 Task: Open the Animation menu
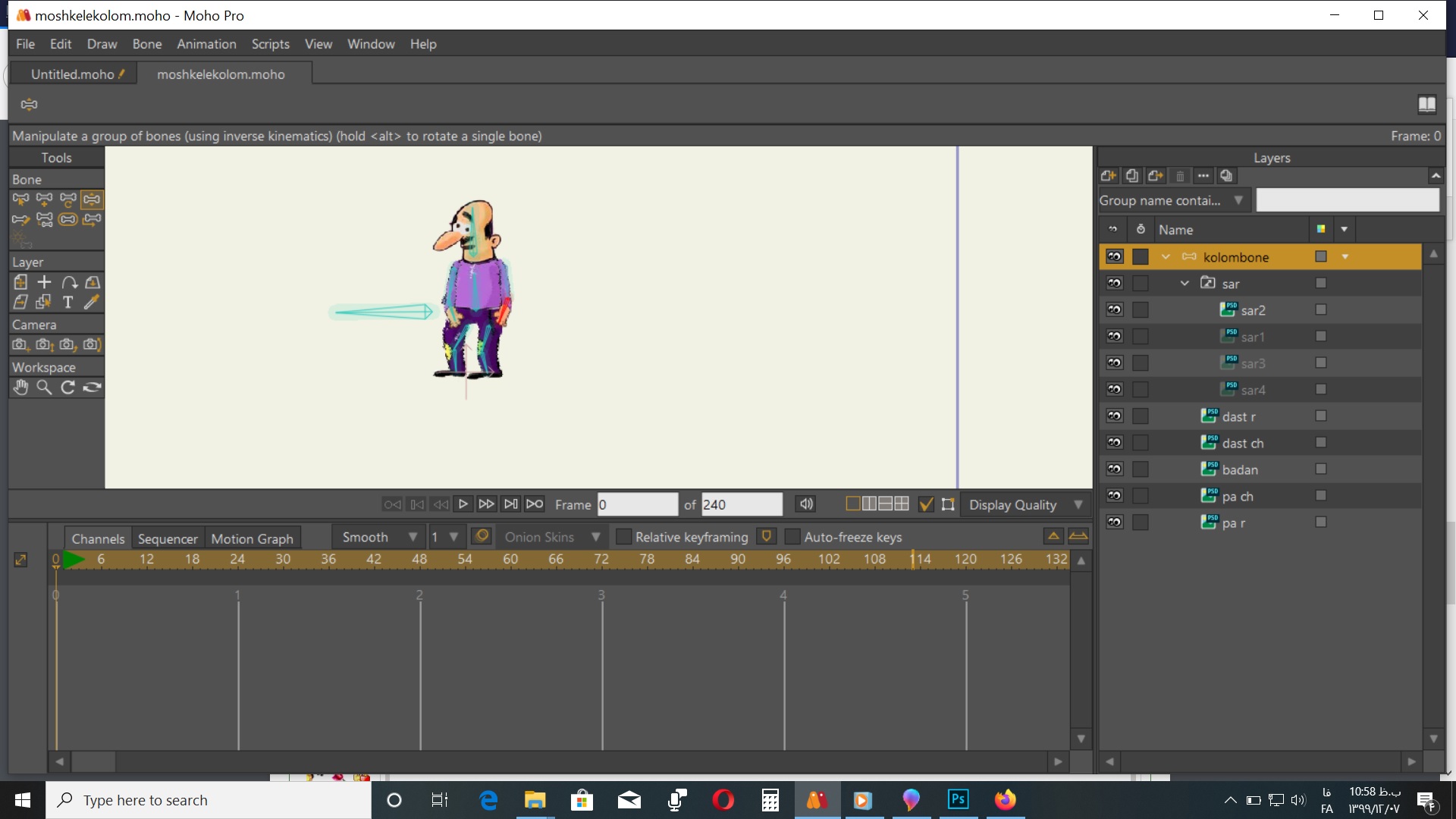click(206, 43)
